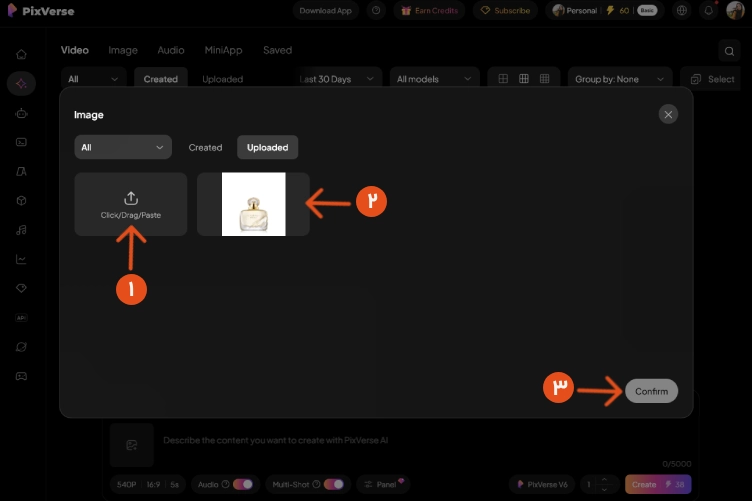
Task: Switch to the Audio tab
Action: pos(171,50)
